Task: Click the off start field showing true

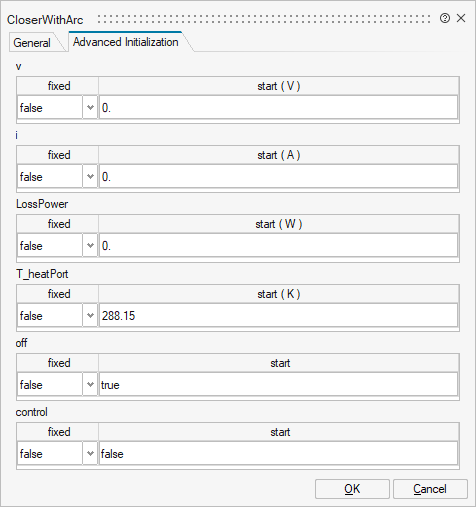Action: 278,384
